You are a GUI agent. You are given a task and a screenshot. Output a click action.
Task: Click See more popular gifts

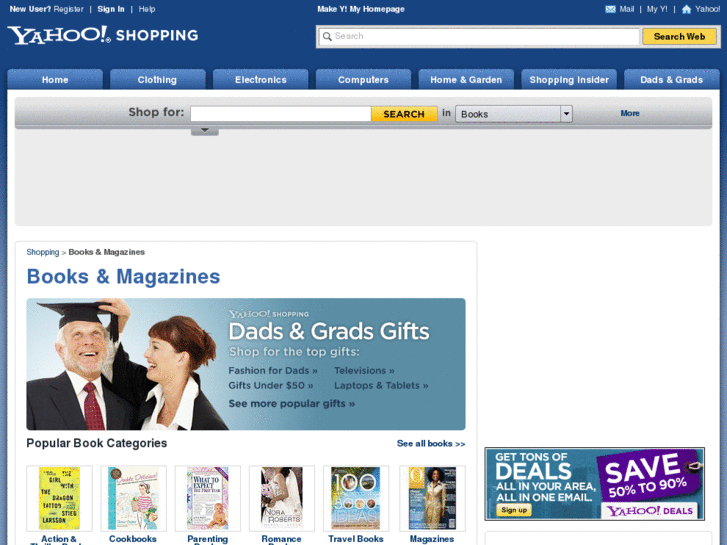point(292,404)
